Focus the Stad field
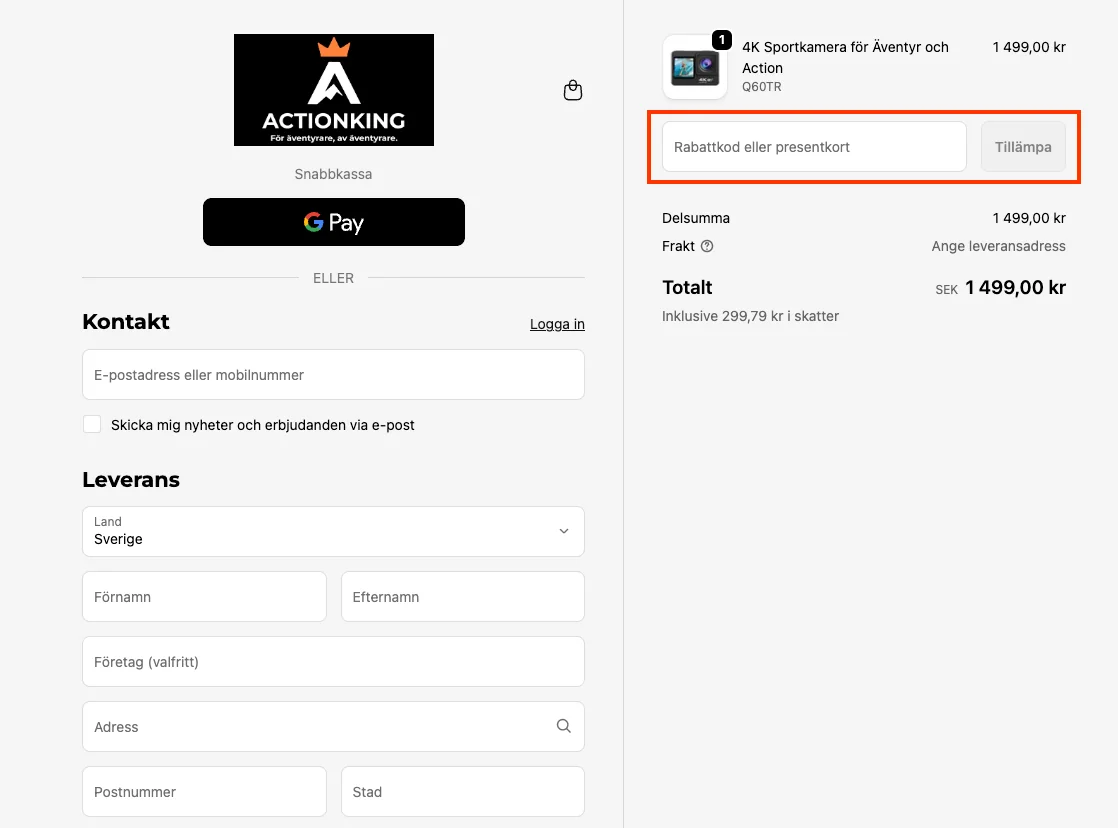 tap(463, 792)
